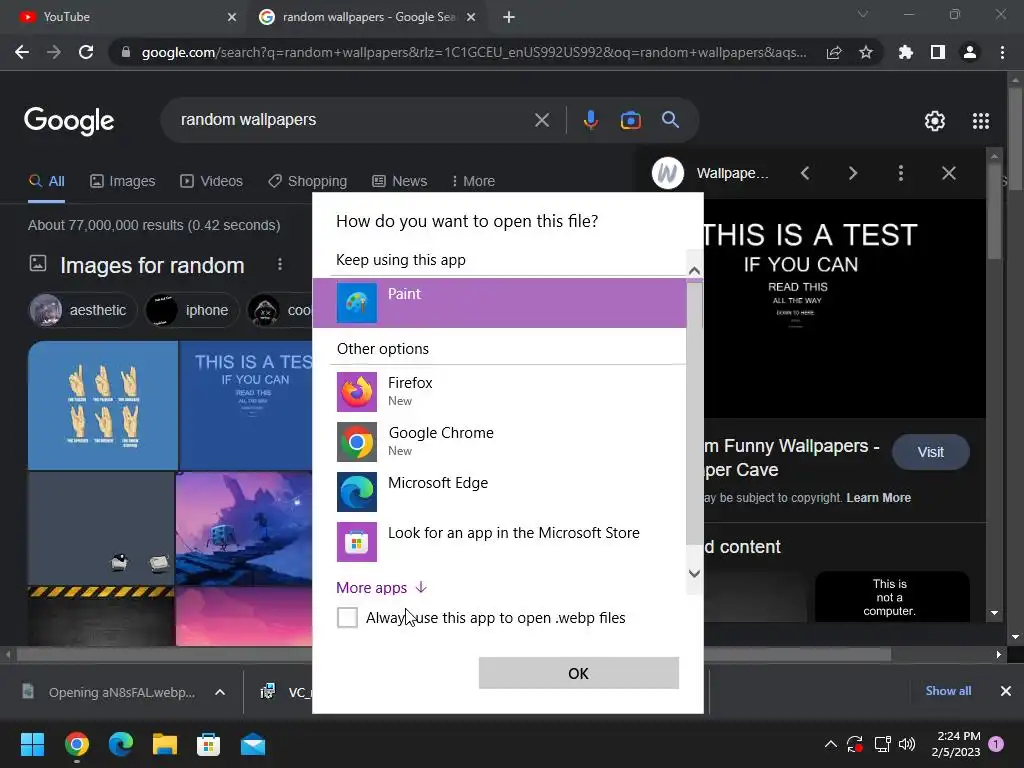Open the Windows Start menu

pos(32,744)
